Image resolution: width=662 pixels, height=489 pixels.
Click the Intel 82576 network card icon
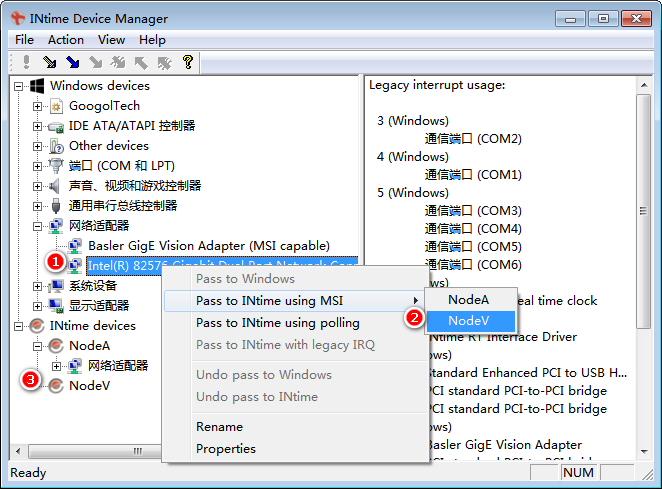click(75, 266)
